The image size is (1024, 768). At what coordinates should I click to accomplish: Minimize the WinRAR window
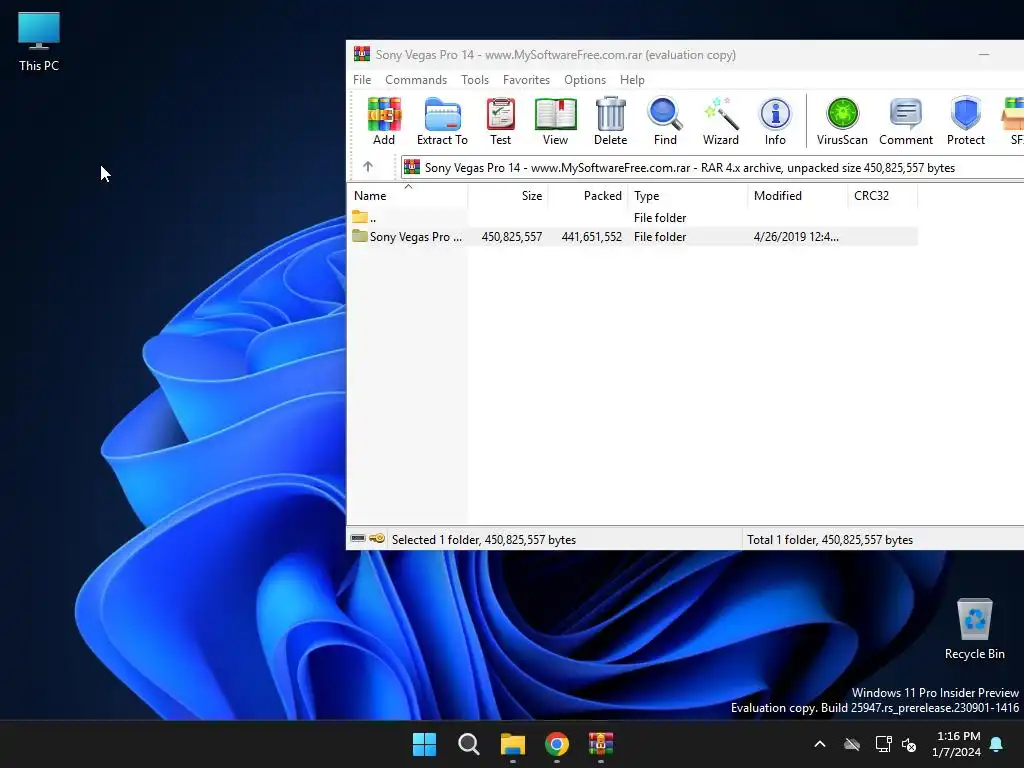coord(984,55)
